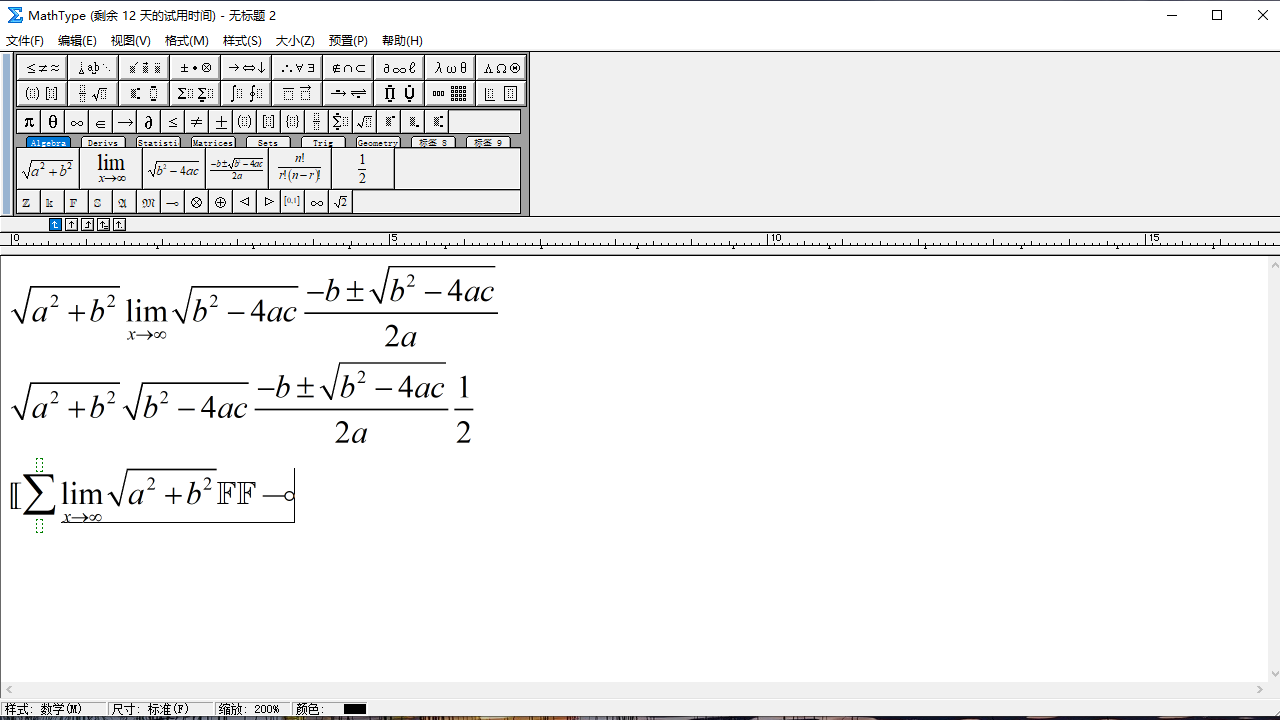Image resolution: width=1280 pixels, height=720 pixels.
Task: Open the logical symbols palette (∴ ∀ ∃)
Action: pyautogui.click(x=297, y=68)
